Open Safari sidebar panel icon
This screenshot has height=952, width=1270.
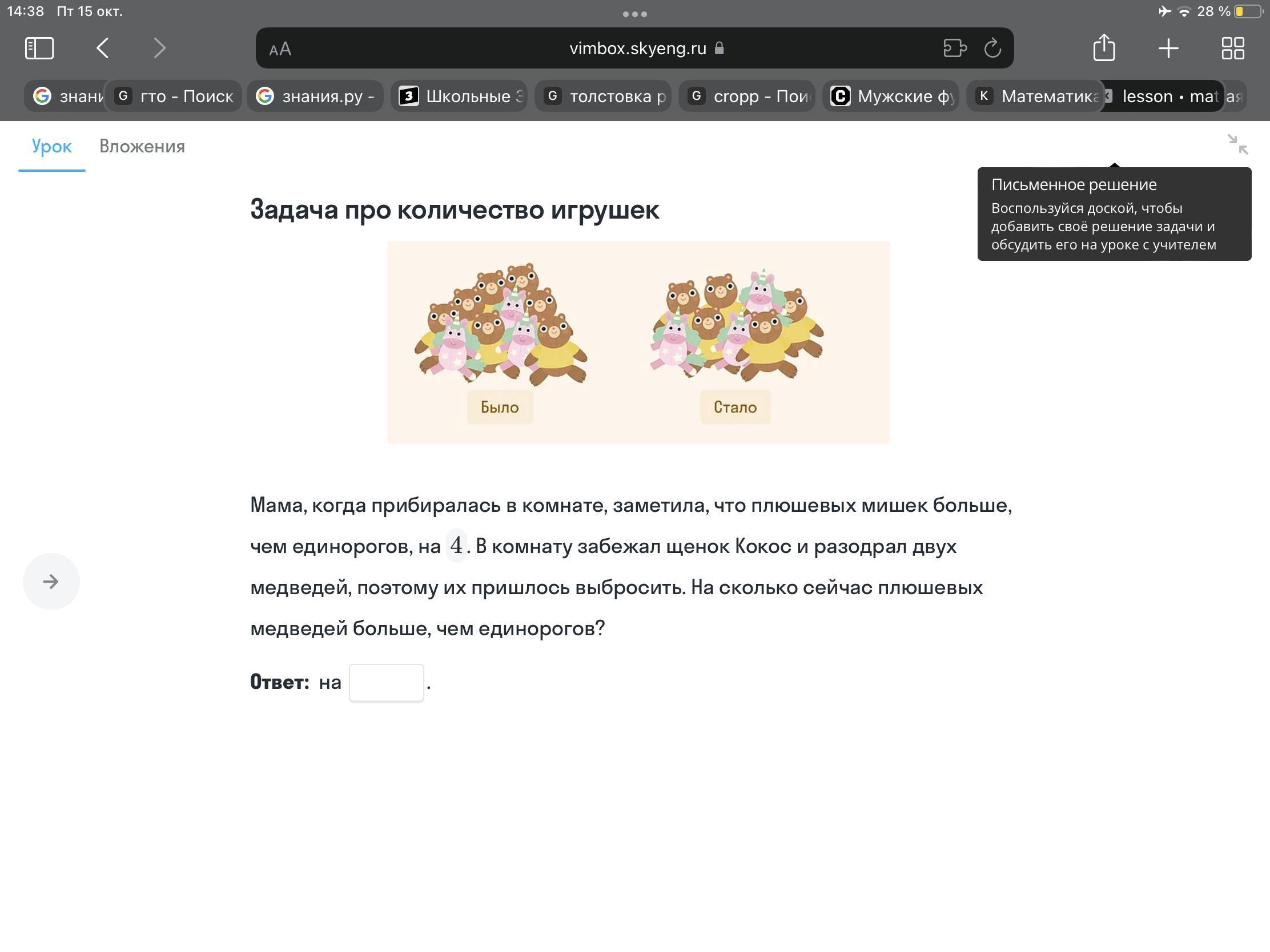coord(39,48)
